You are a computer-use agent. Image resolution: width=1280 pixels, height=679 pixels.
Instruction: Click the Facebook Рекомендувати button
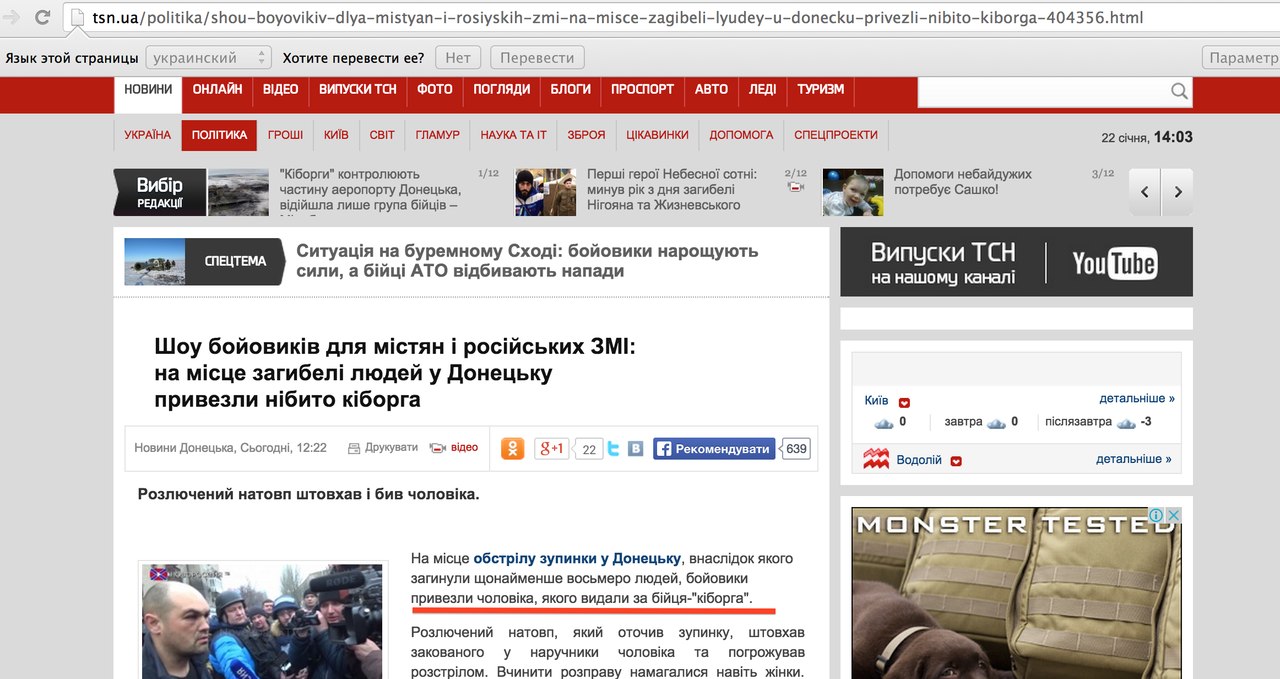[x=714, y=449]
